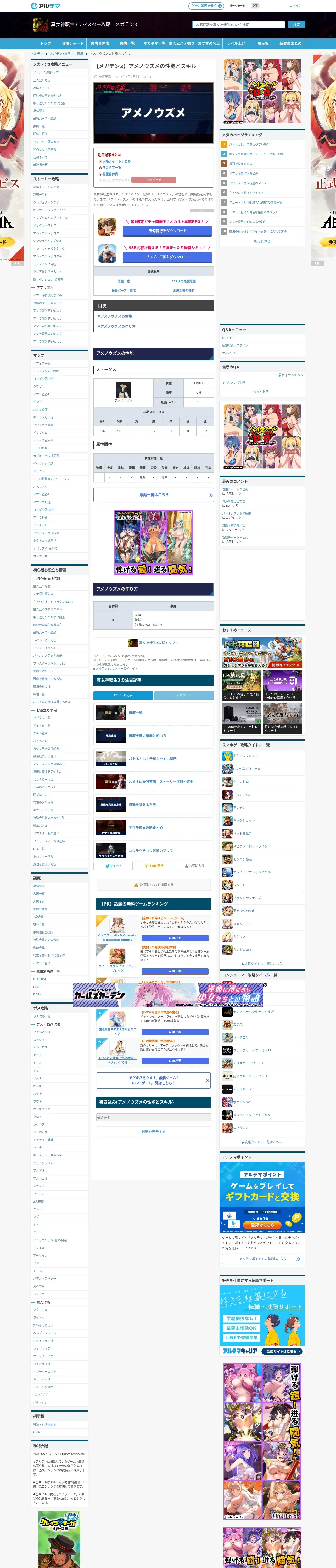Image resolution: width=336 pixels, height=1568 pixels.
Task: Open the 真・女神転生3 game icon in header
Action: (x=41, y=24)
